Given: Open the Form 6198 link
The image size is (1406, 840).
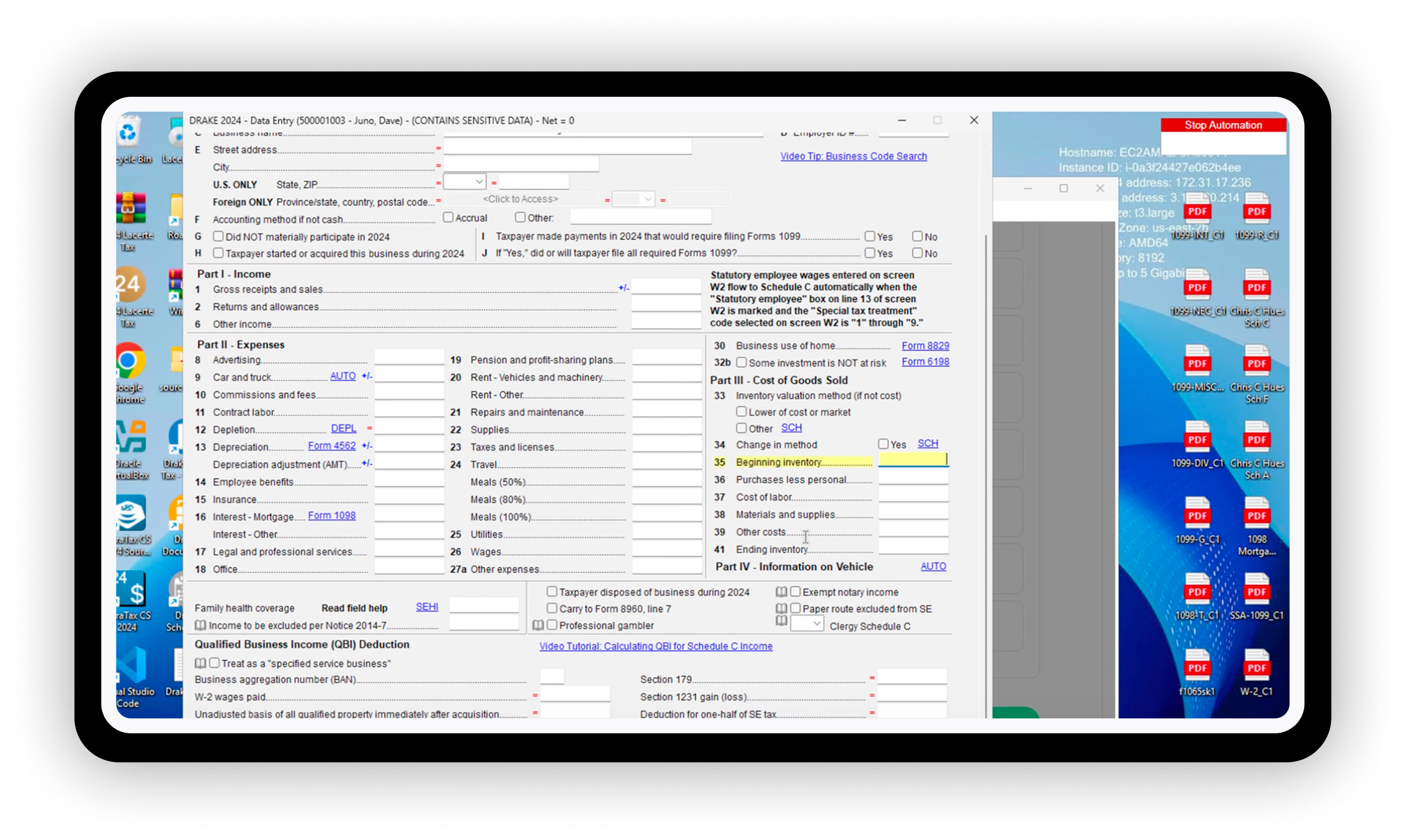Looking at the screenshot, I should (x=925, y=362).
